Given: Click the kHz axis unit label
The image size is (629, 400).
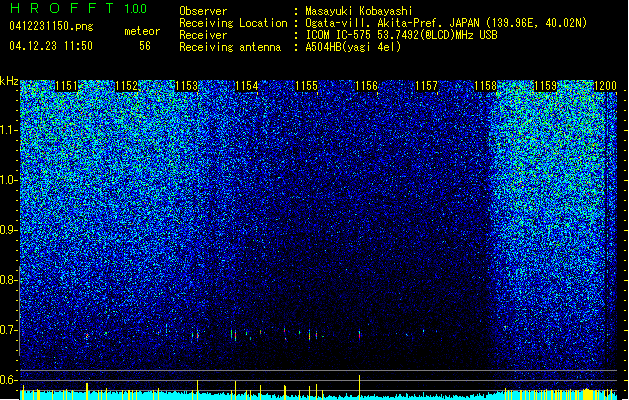Looking at the screenshot, I should coord(9,81).
